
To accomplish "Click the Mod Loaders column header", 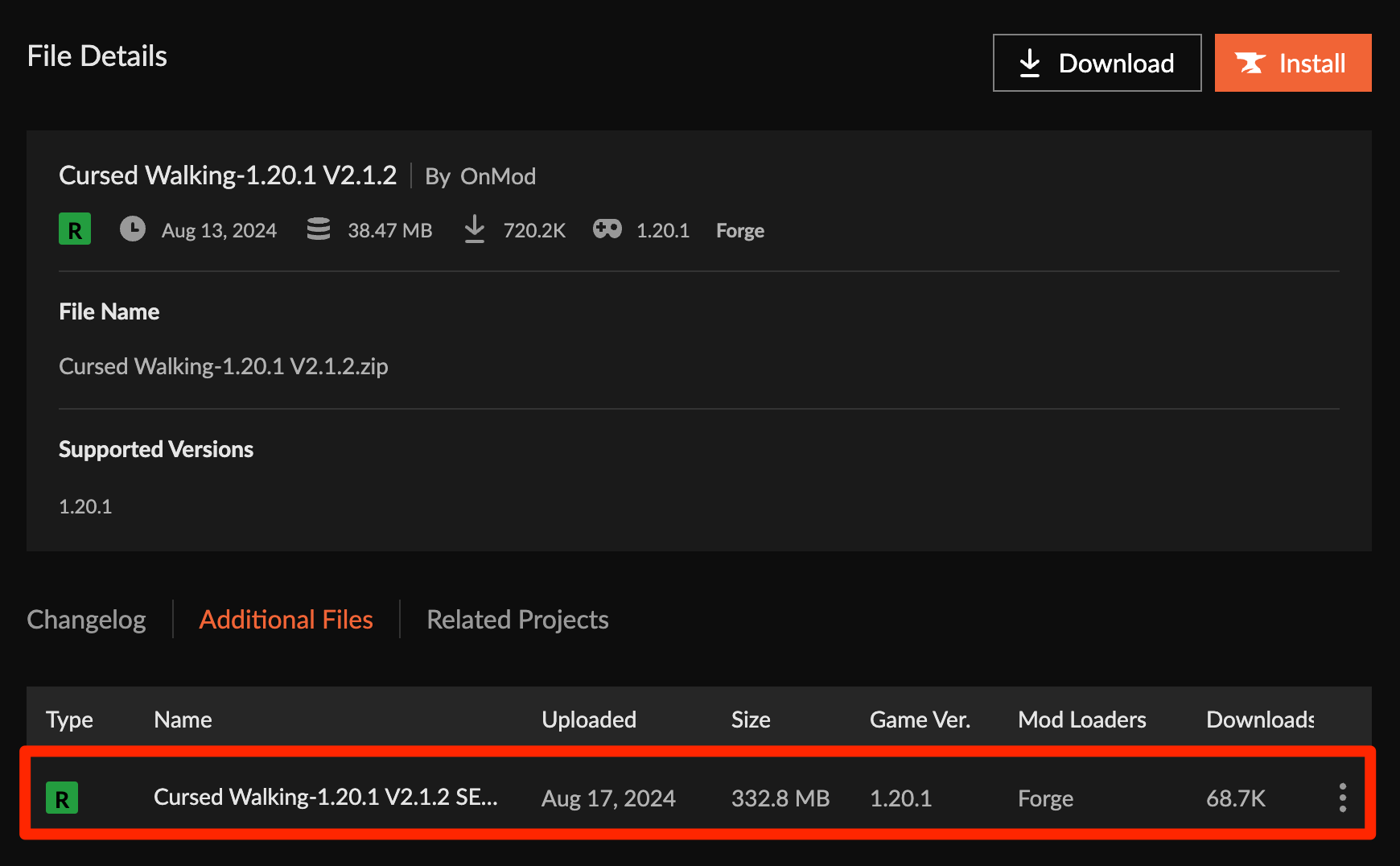I will [x=1082, y=720].
